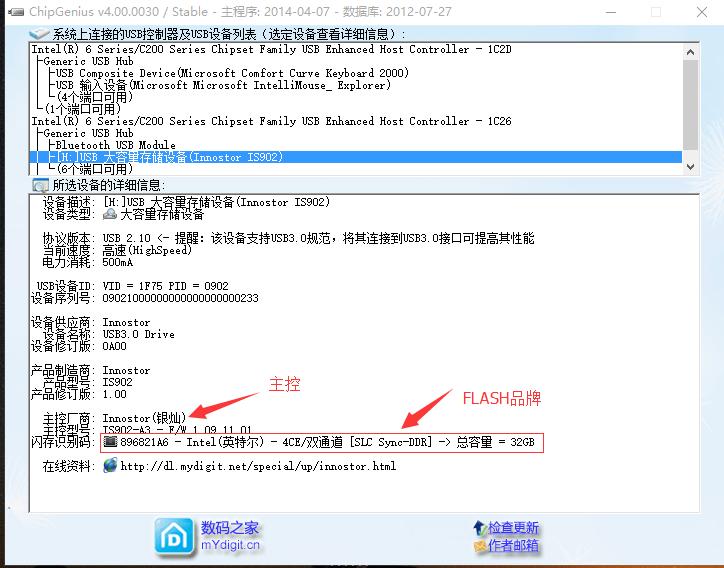Click the current speed value 高速(HighSpeed)
This screenshot has height=568, width=724.
[x=147, y=250]
